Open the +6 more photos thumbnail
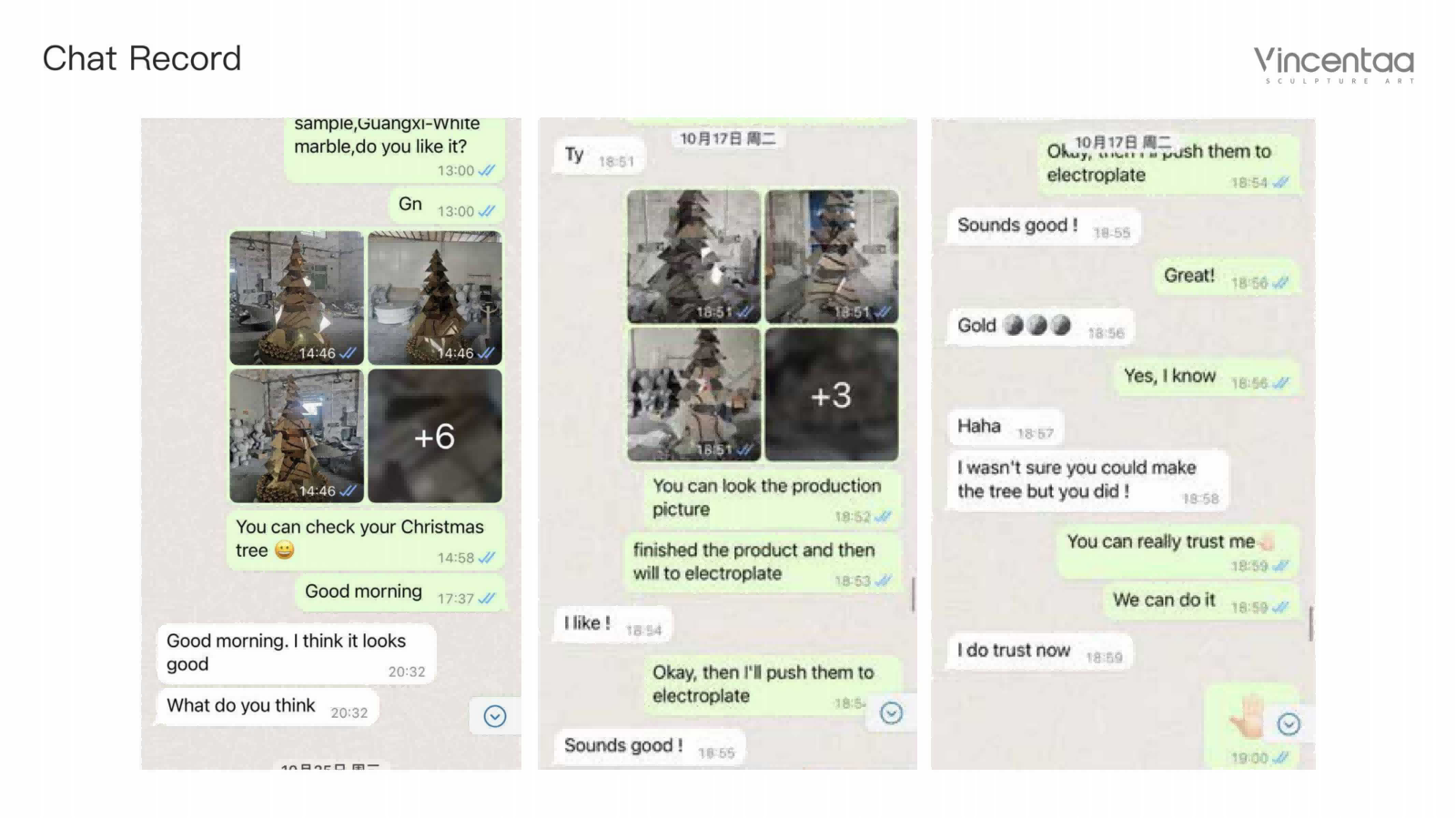1456x818 pixels. 435,436
